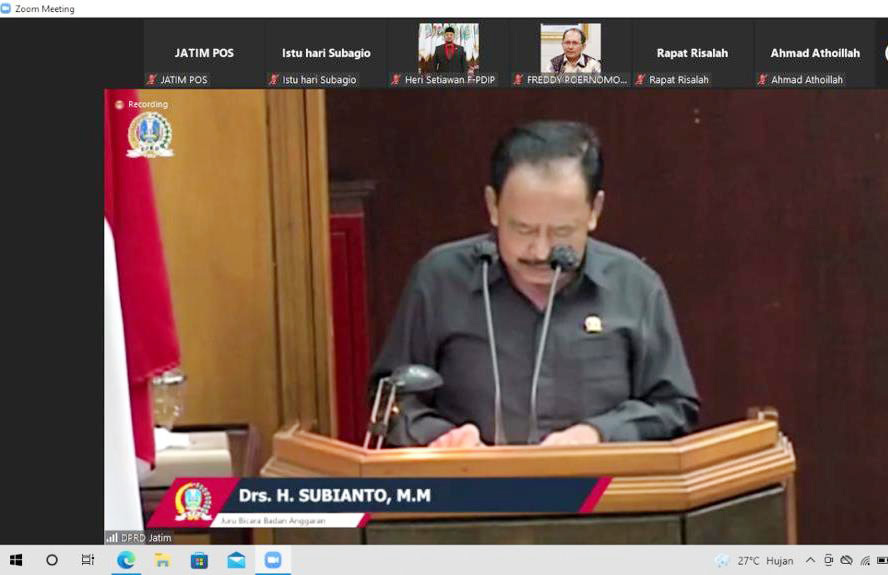This screenshot has height=575, width=888.
Task: Open the Mail app in the taskbar
Action: [236, 560]
